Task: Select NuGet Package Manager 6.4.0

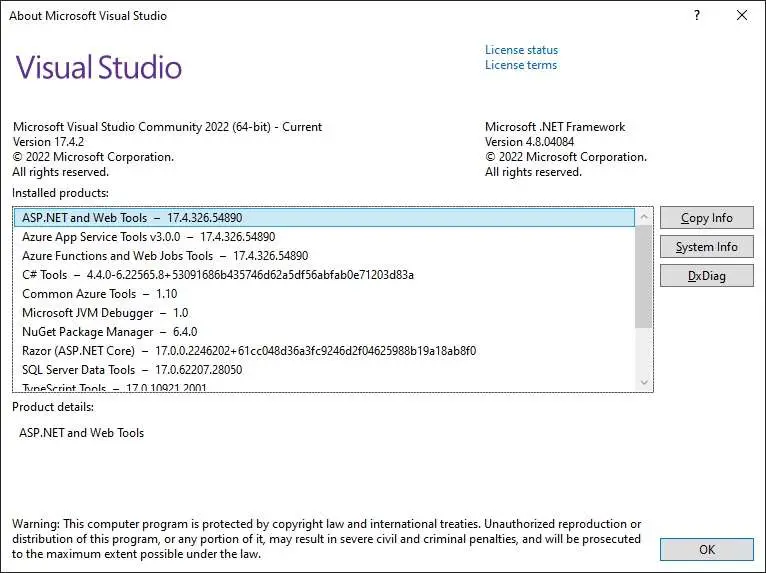Action: click(324, 332)
